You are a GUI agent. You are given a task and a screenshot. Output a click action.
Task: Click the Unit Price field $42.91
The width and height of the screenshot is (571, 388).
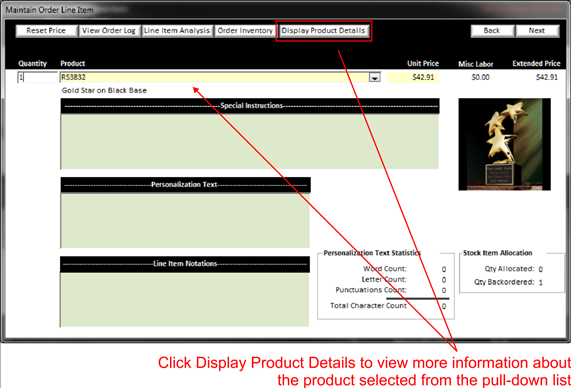click(x=413, y=77)
